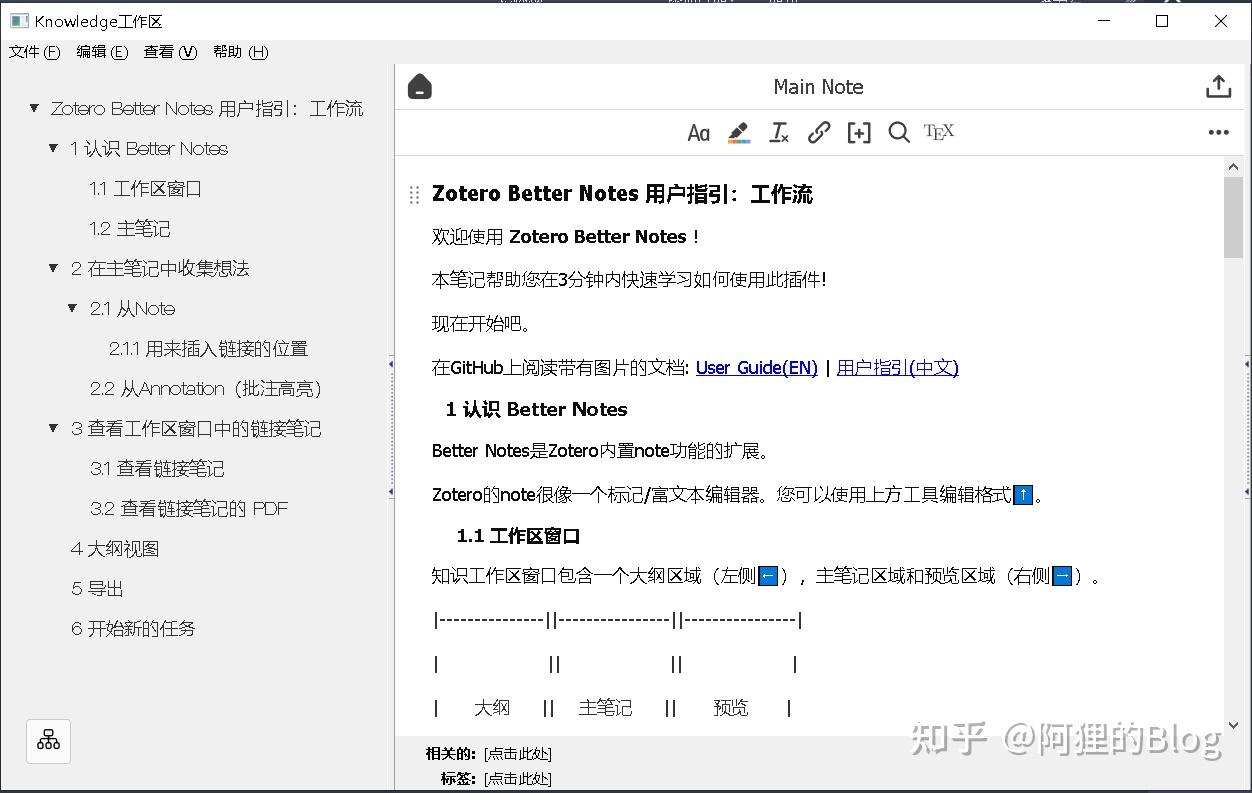The height and width of the screenshot is (793, 1252).
Task: Collapse the 1 认识 Better Notes section
Action: tap(52, 148)
